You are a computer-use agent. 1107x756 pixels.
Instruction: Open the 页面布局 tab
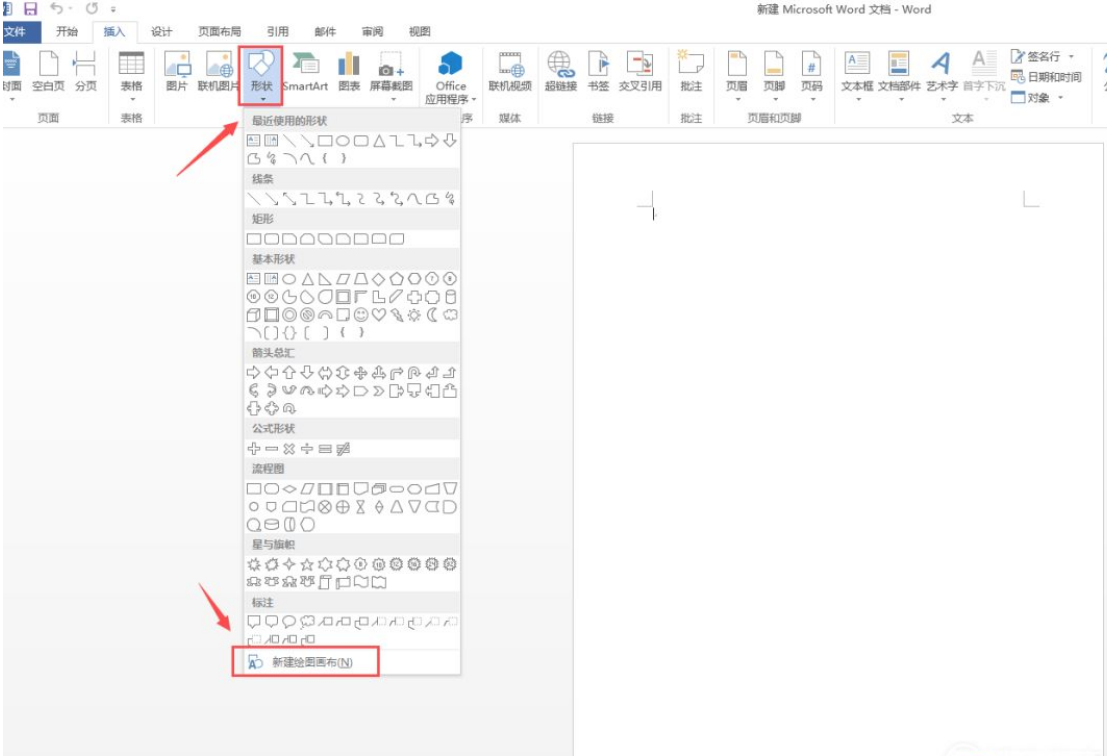coord(220,32)
